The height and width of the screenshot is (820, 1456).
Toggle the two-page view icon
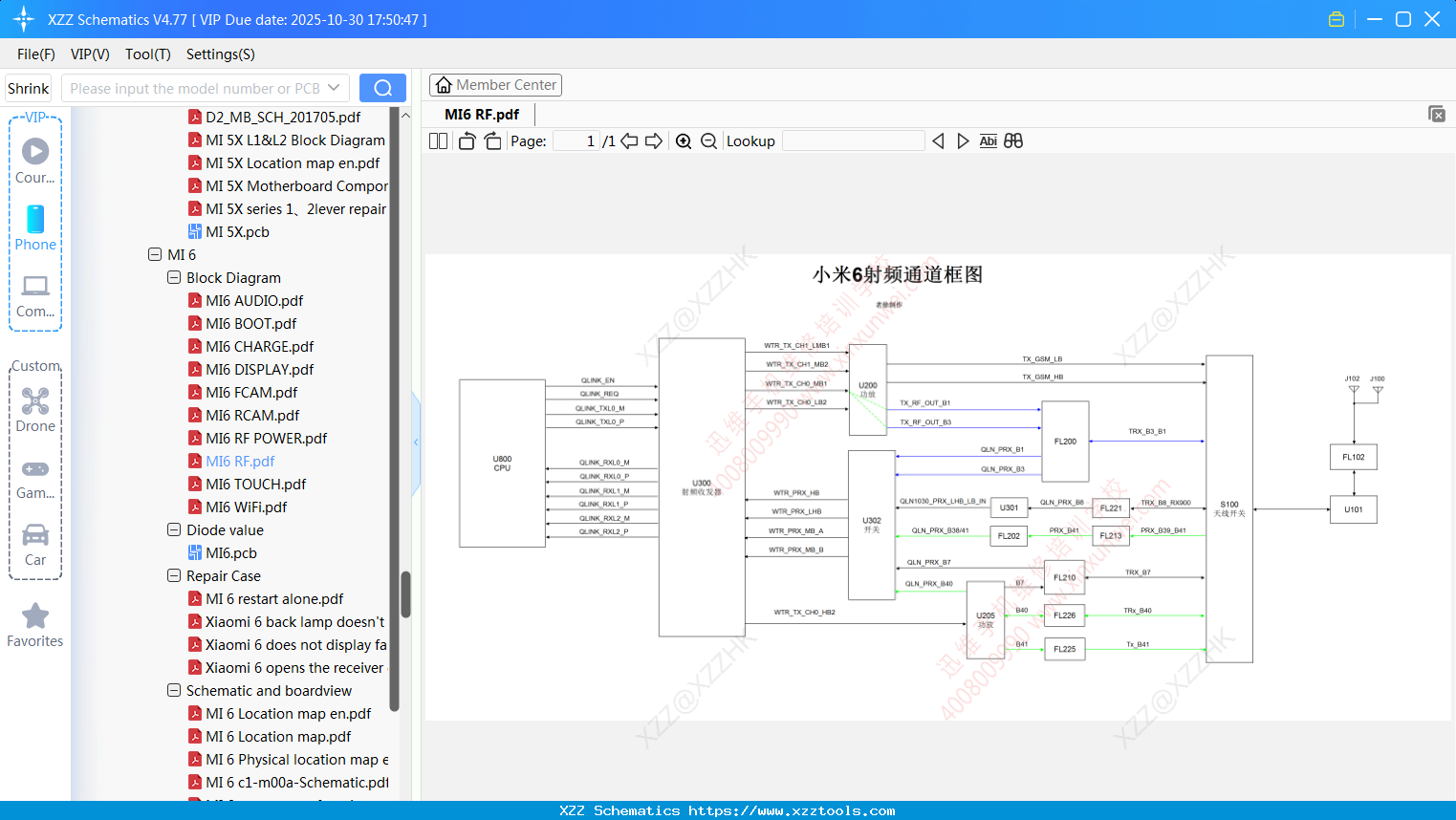pyautogui.click(x=438, y=140)
